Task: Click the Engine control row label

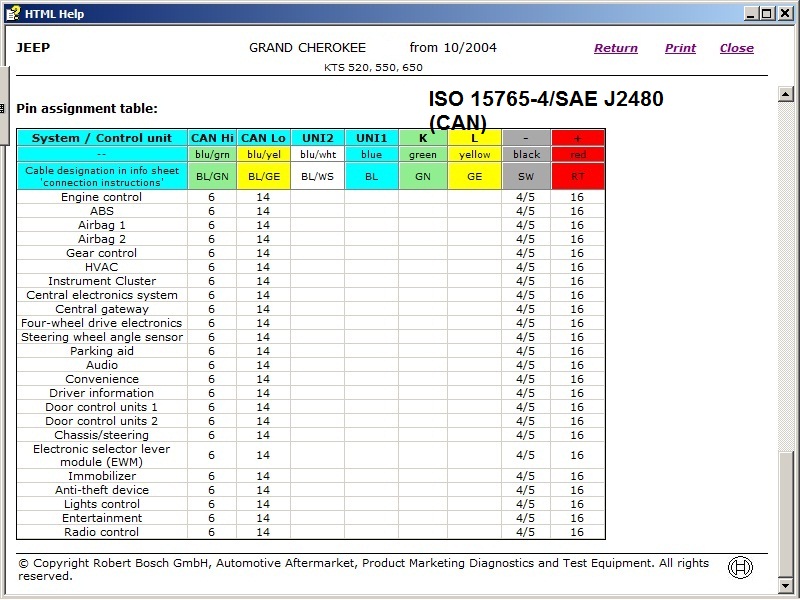Action: 102,197
